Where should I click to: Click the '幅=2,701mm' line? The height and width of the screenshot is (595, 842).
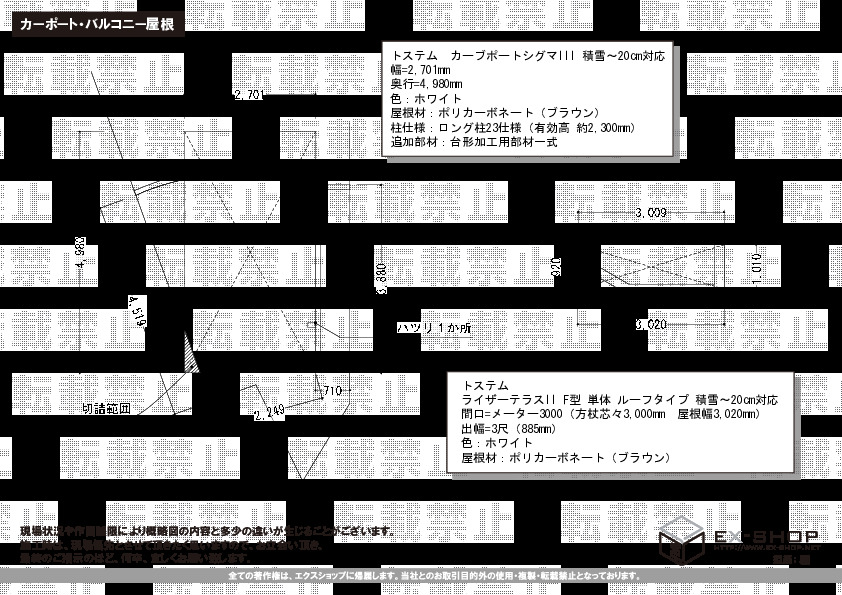pos(420,70)
